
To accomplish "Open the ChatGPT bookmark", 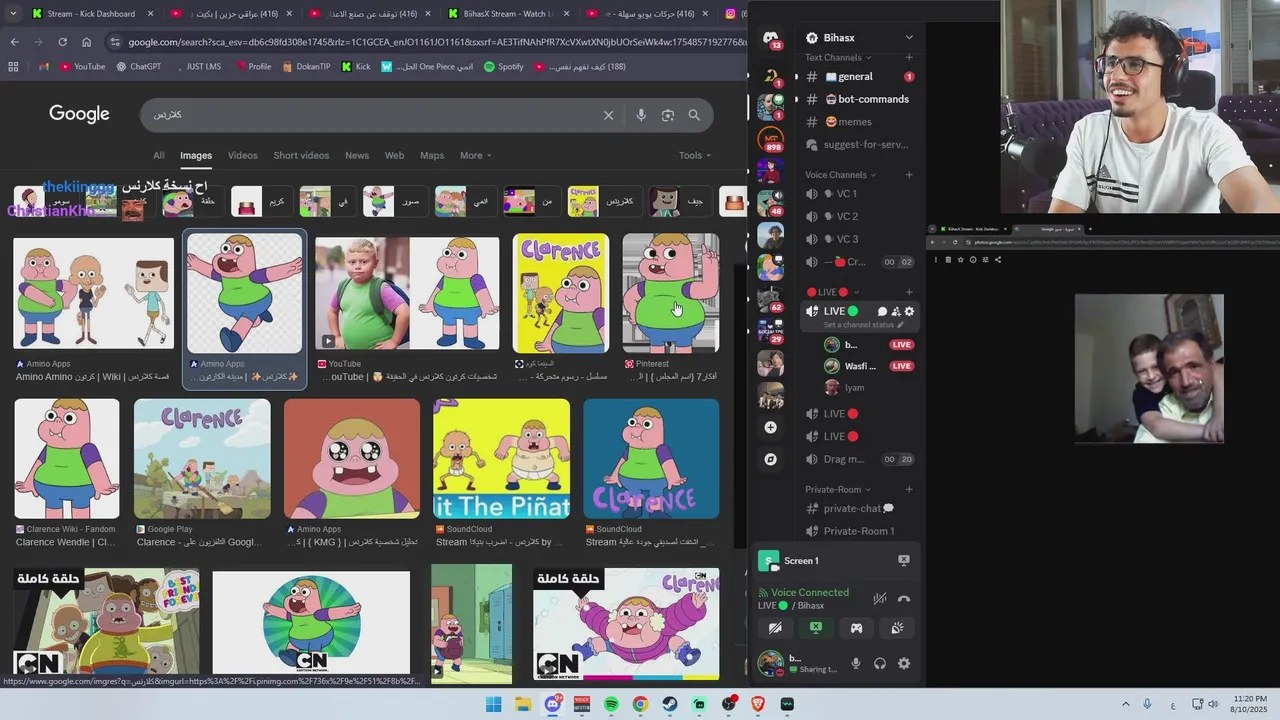I will click(x=138, y=67).
